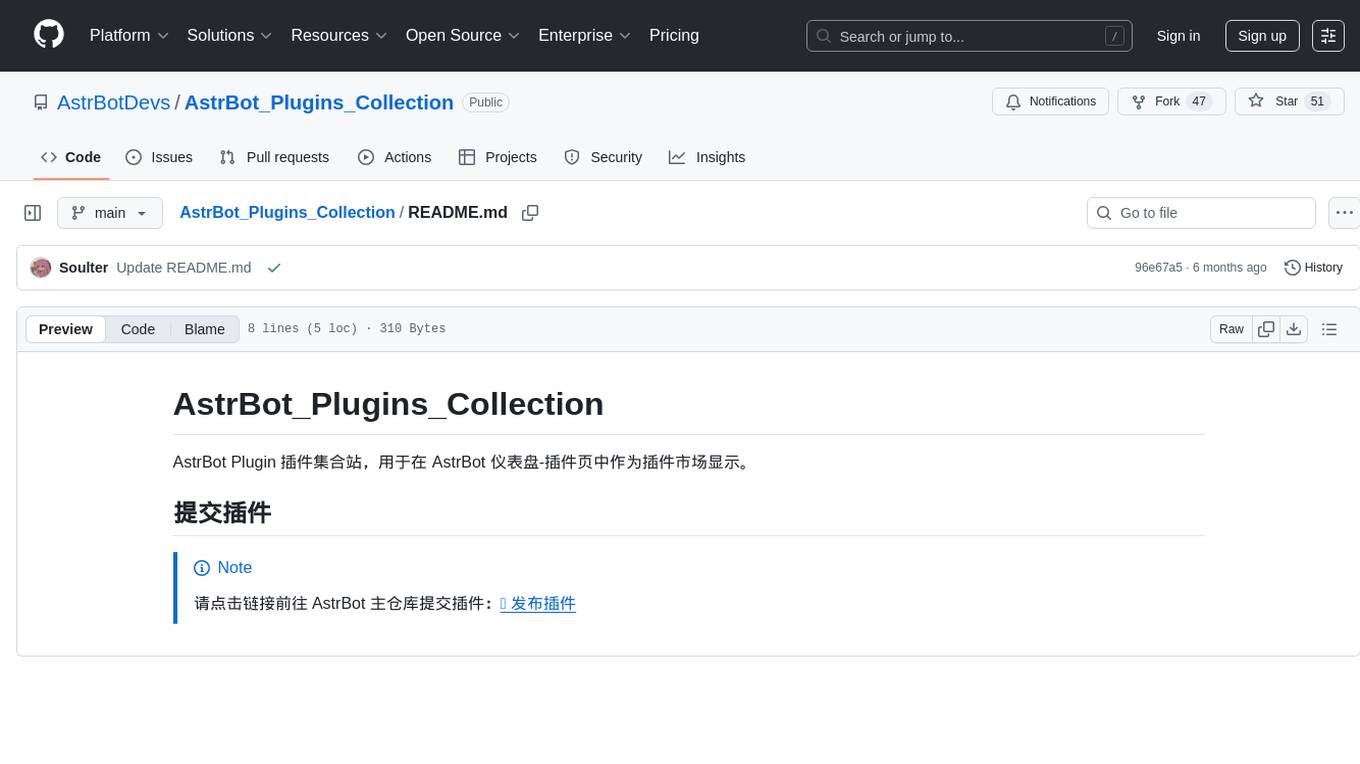
Task: Open the Actions tab
Action: point(394,157)
